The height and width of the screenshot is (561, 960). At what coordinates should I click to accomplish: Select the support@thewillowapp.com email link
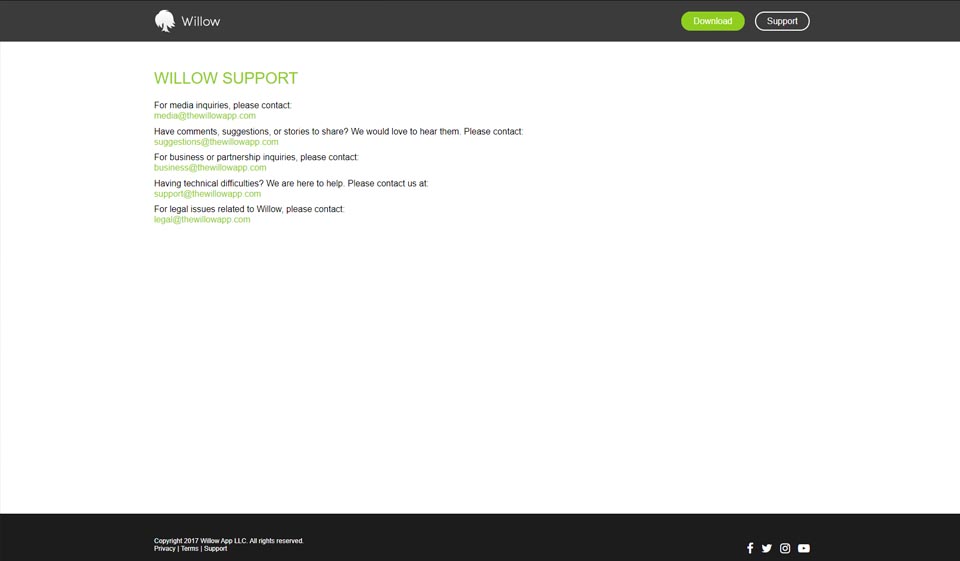(207, 194)
